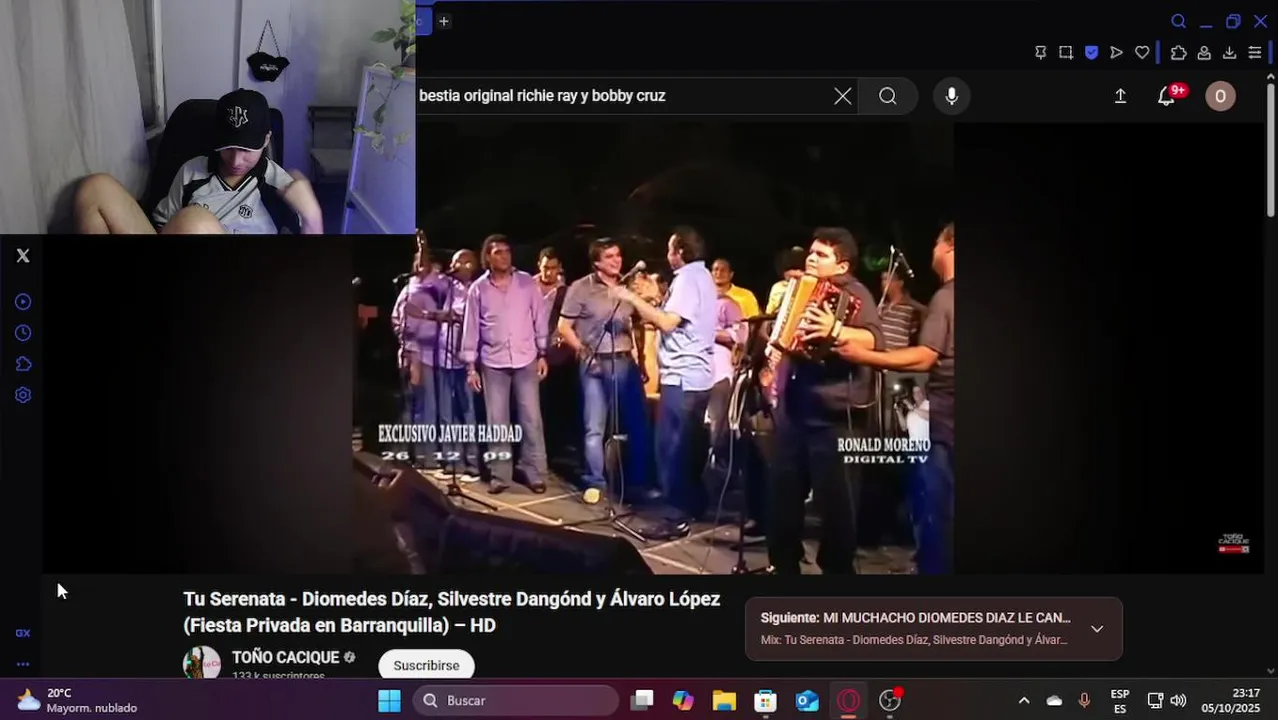Open the network and volume quick settings
This screenshot has width=1278, height=720.
[x=1167, y=701]
